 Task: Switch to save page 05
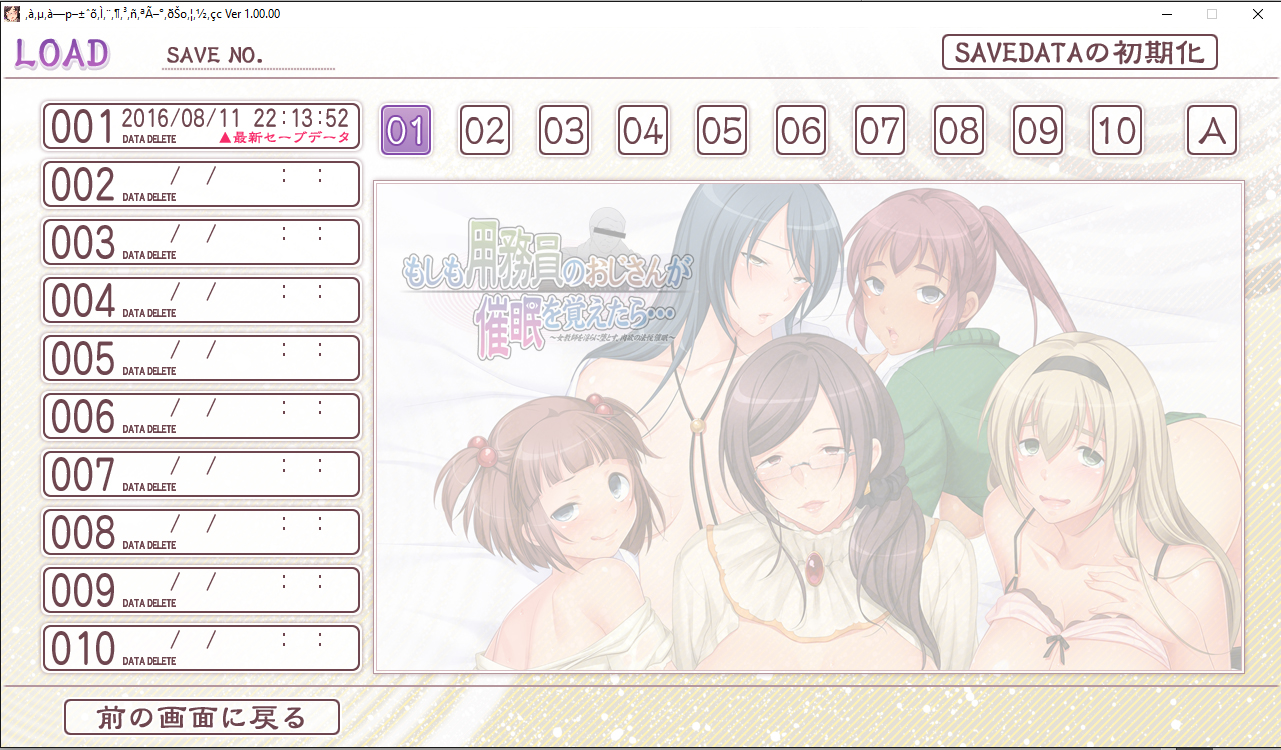pyautogui.click(x=722, y=130)
